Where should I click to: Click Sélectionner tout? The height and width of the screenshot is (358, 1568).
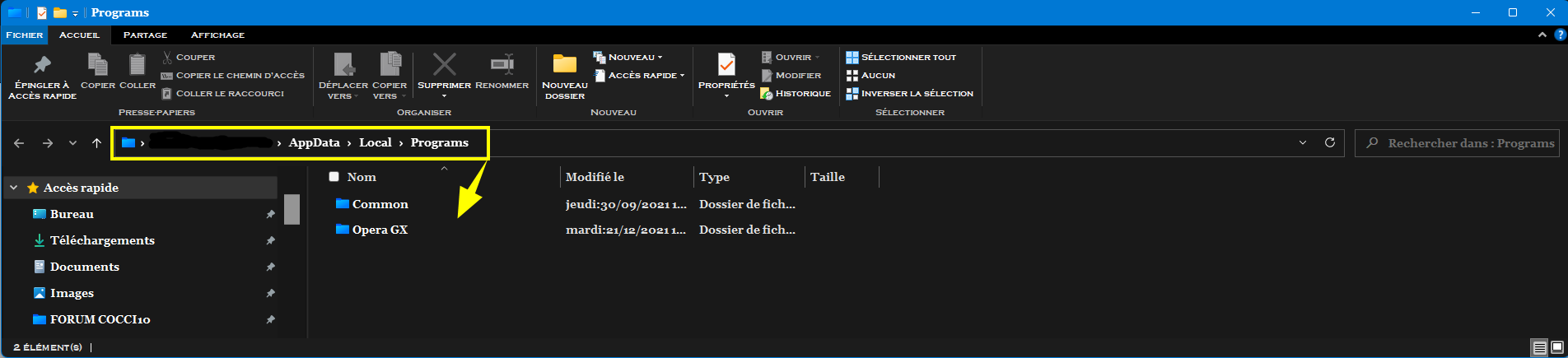[908, 57]
